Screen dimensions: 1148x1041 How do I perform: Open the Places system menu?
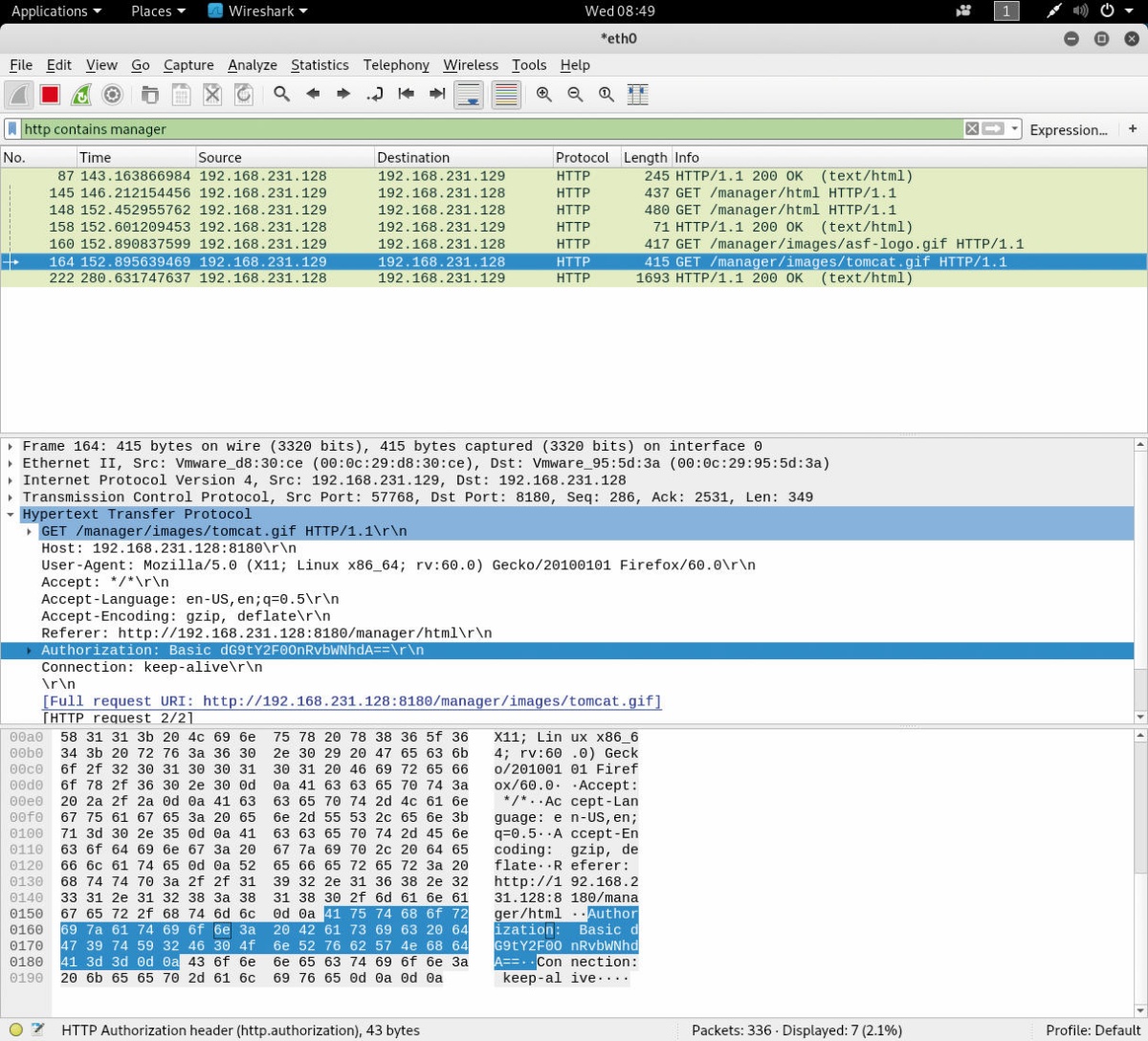point(158,11)
